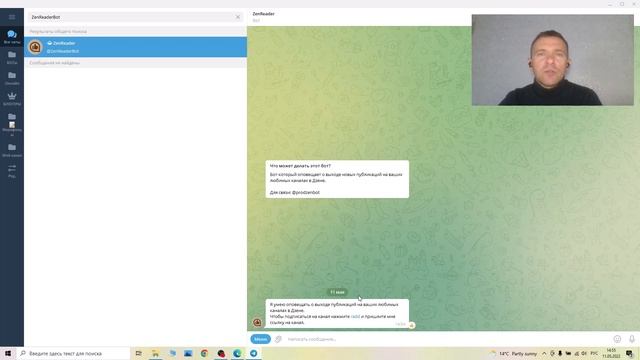Click the write a message field
Image resolution: width=640 pixels, height=360 pixels.
pyautogui.click(x=447, y=339)
